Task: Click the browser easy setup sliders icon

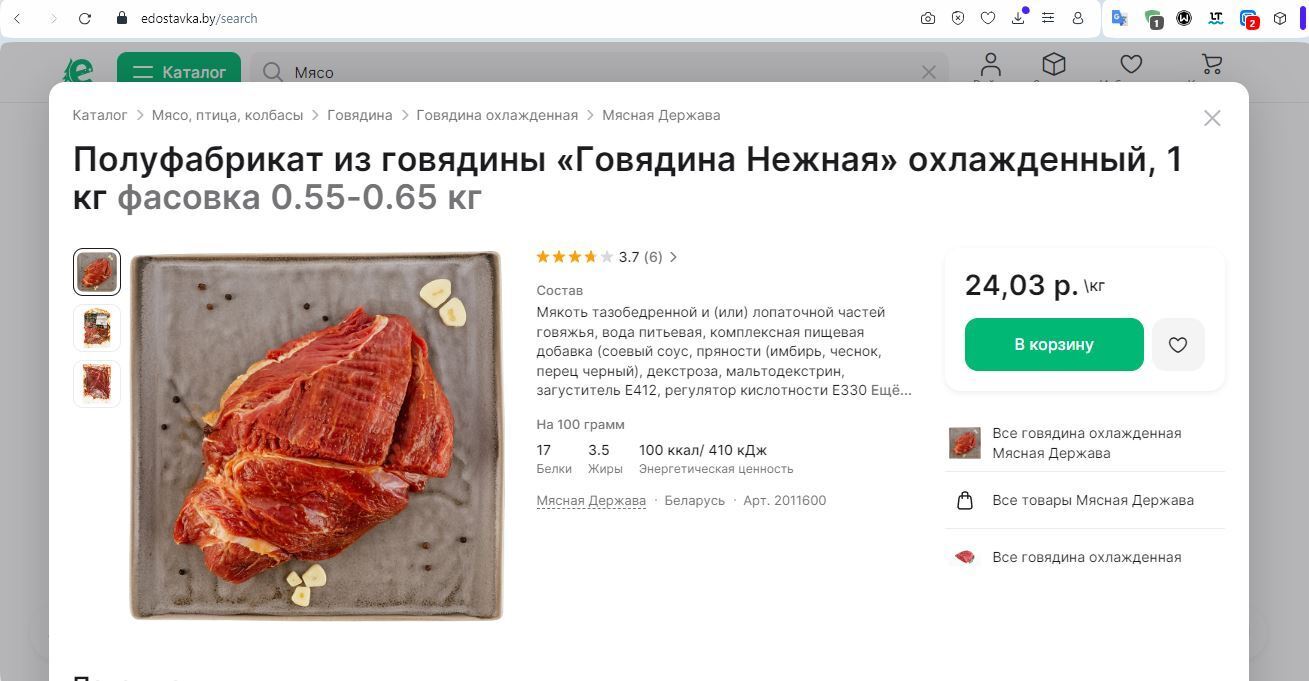Action: click(1048, 18)
